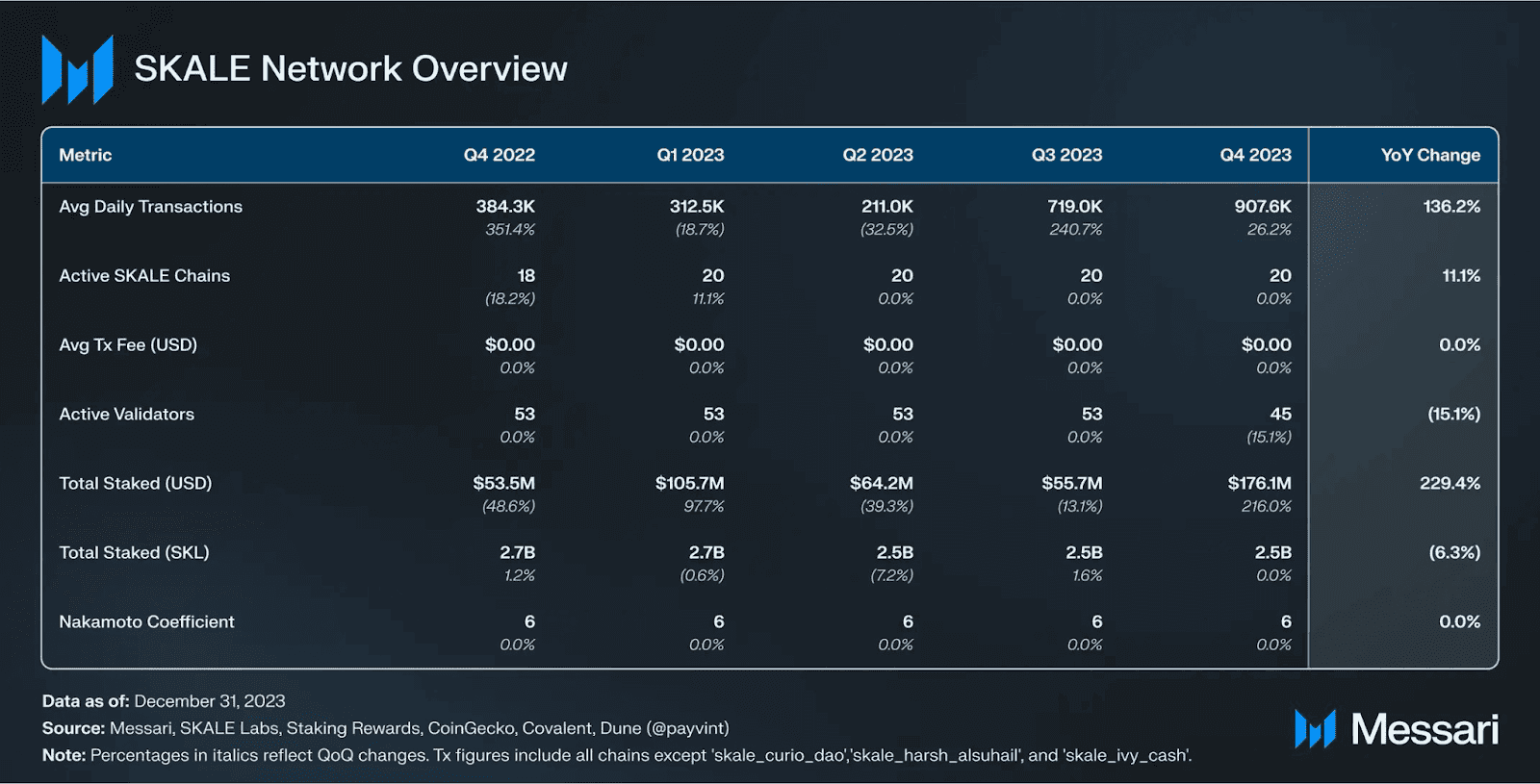This screenshot has height=784, width=1540.
Task: Select the Active SKALE Chains row label
Action: coord(144,276)
